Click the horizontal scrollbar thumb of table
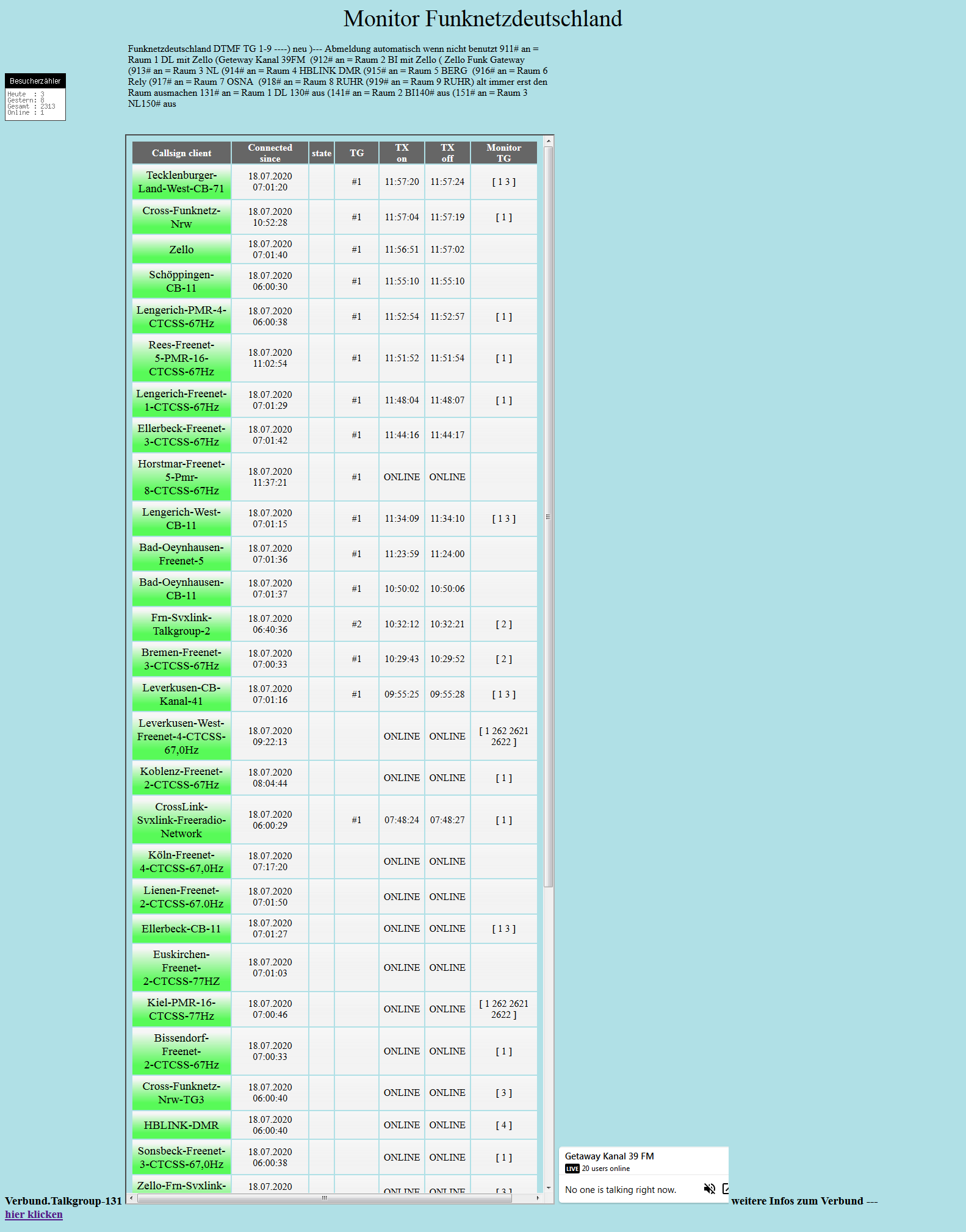 point(324,1198)
